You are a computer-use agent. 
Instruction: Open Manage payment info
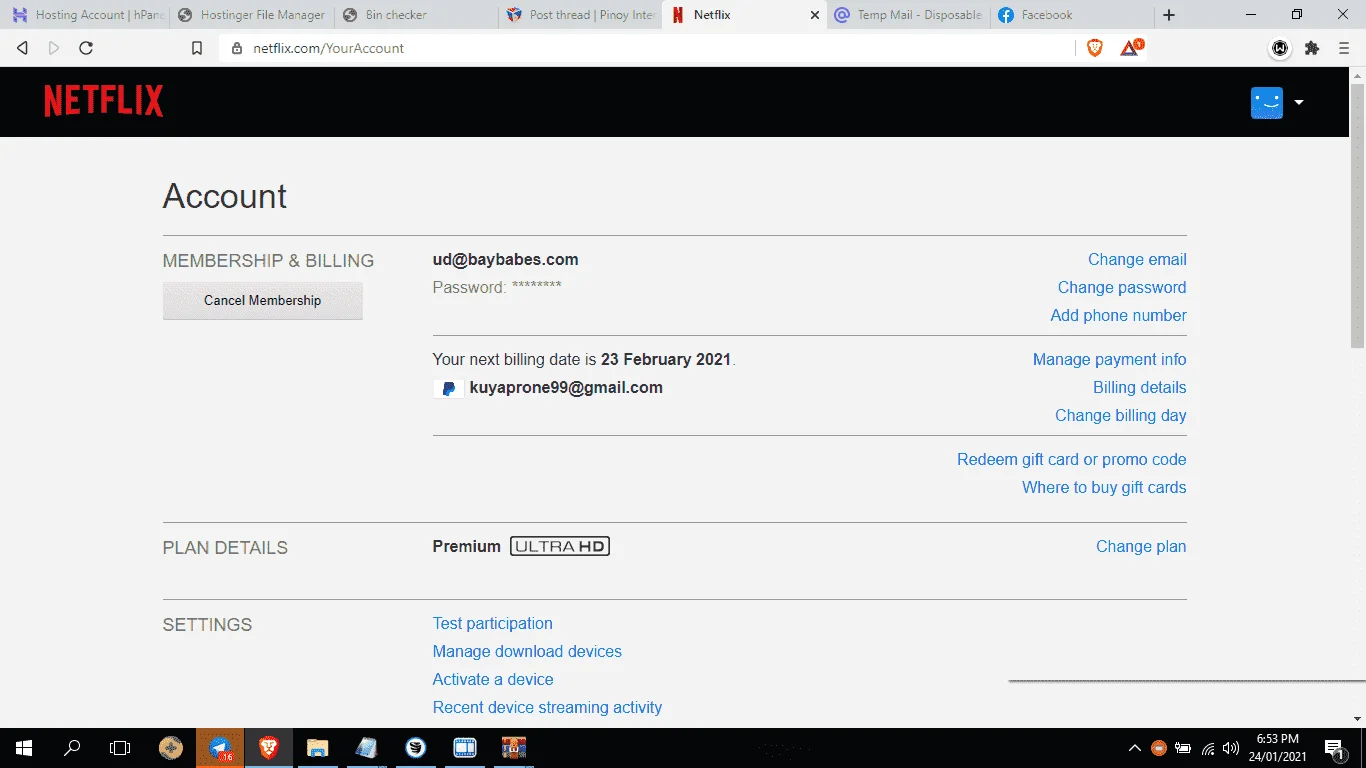pos(1109,360)
